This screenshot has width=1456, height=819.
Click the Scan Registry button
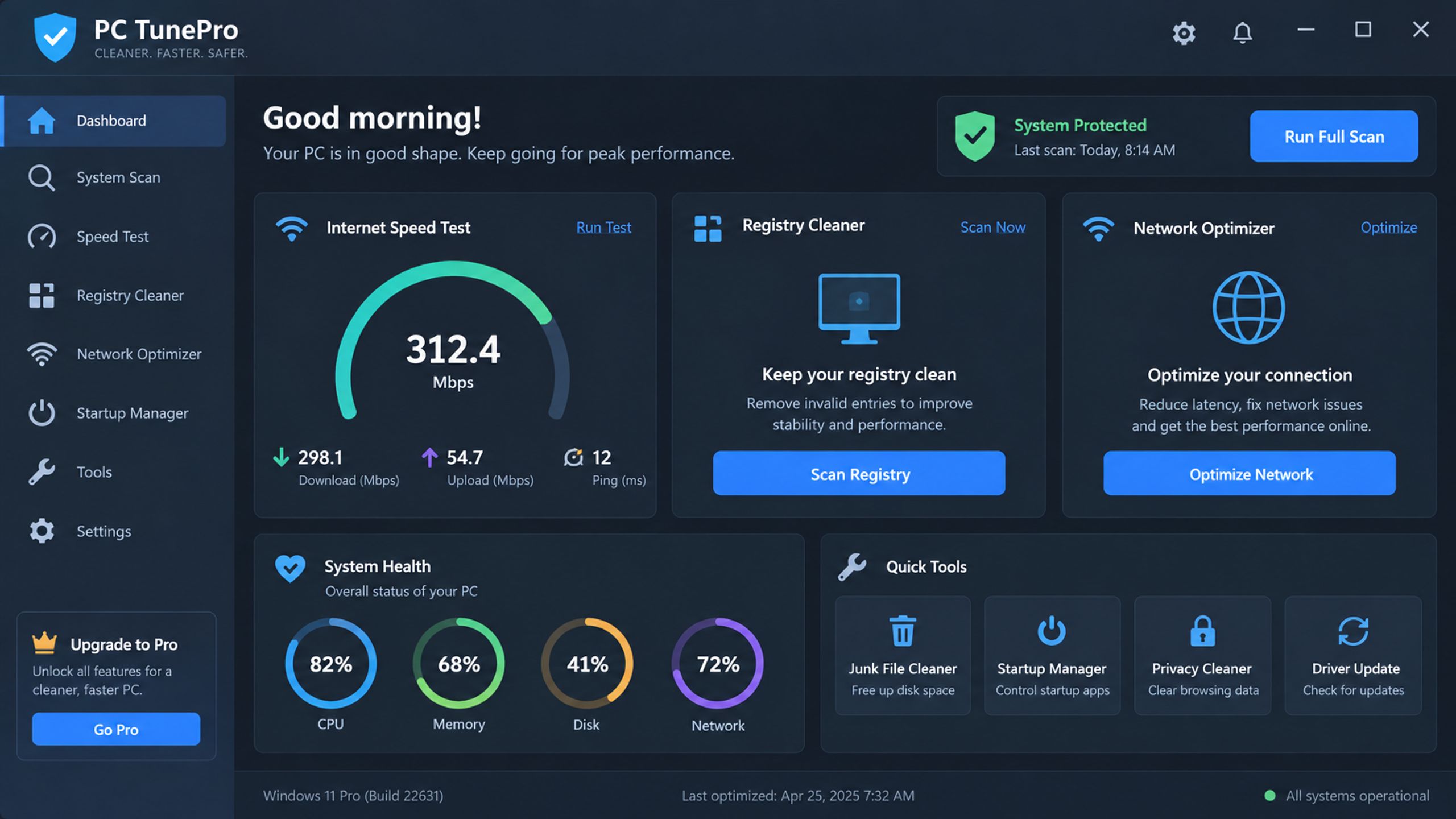point(859,473)
